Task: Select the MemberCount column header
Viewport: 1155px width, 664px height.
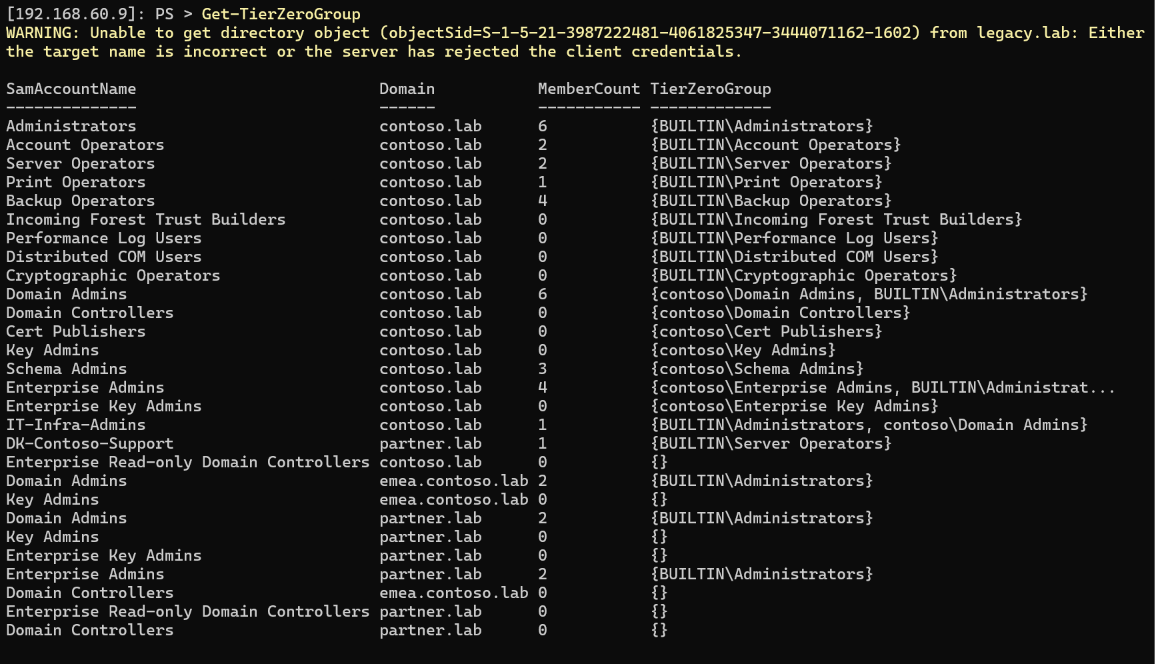Action: [x=589, y=89]
